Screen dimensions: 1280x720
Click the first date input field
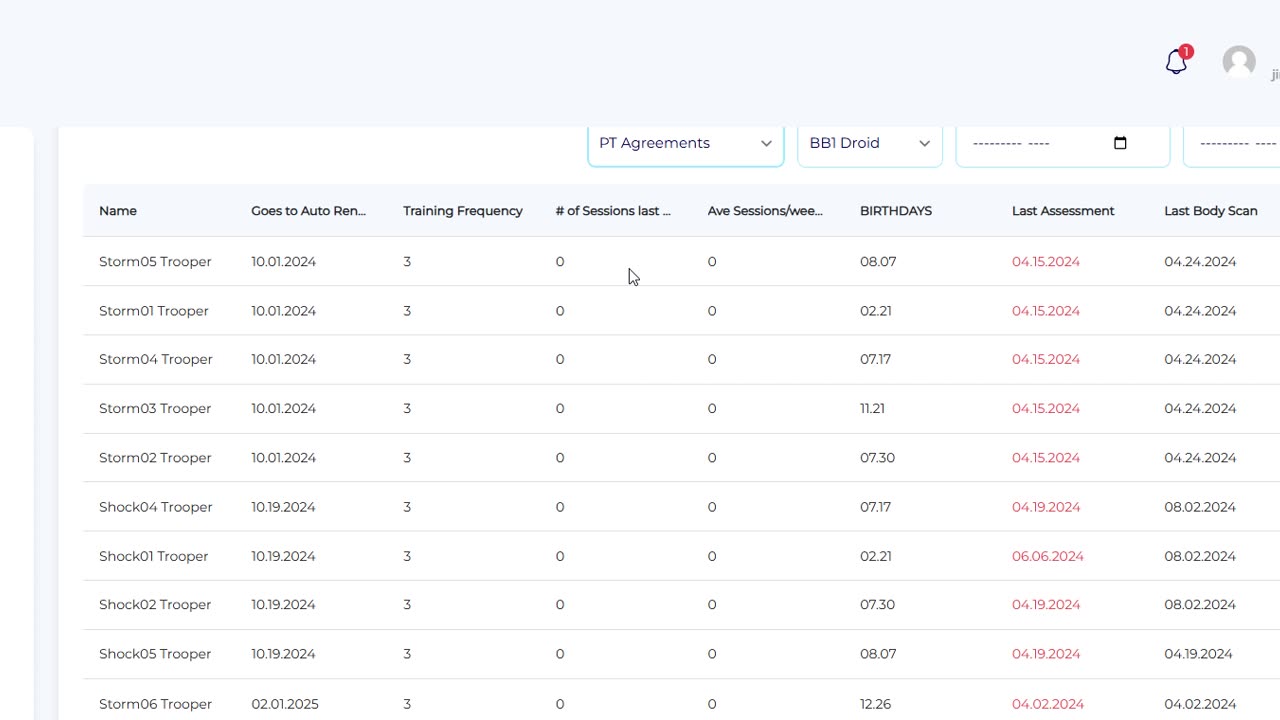(1063, 143)
